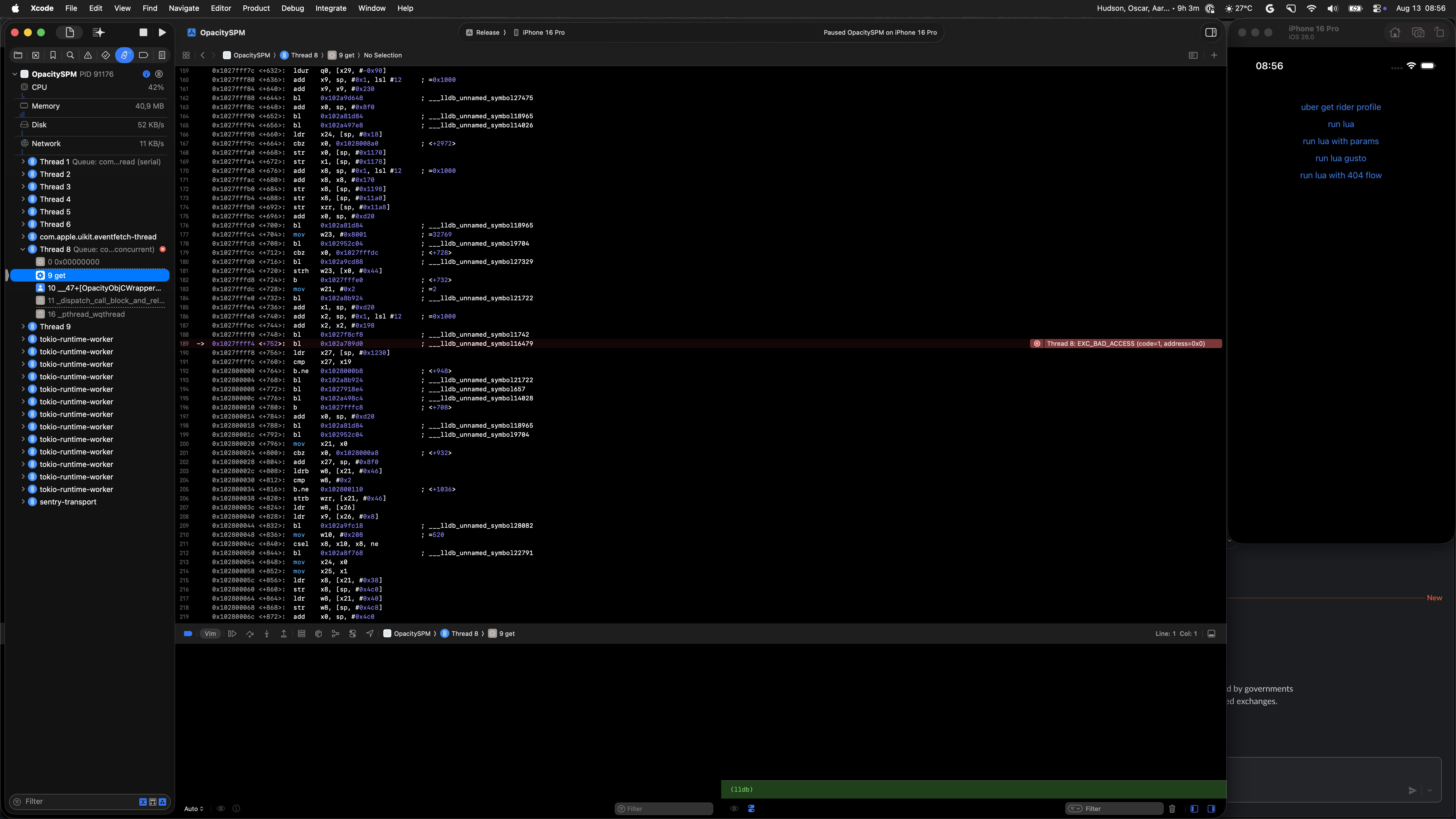Open Debug View Hierarchy

pyautogui.click(x=318, y=634)
